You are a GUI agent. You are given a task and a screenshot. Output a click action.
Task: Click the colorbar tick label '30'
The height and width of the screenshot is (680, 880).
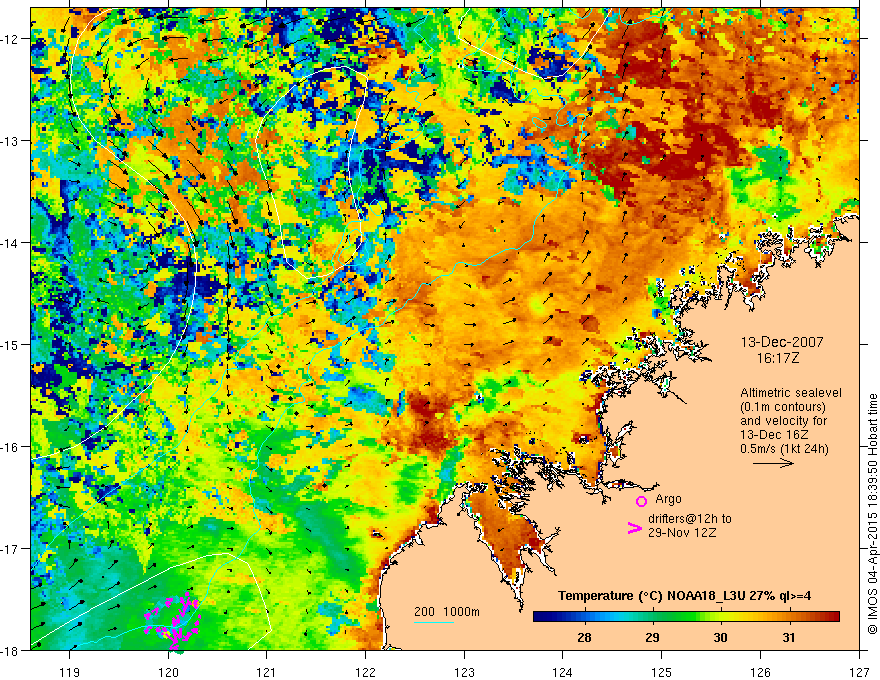(x=721, y=637)
